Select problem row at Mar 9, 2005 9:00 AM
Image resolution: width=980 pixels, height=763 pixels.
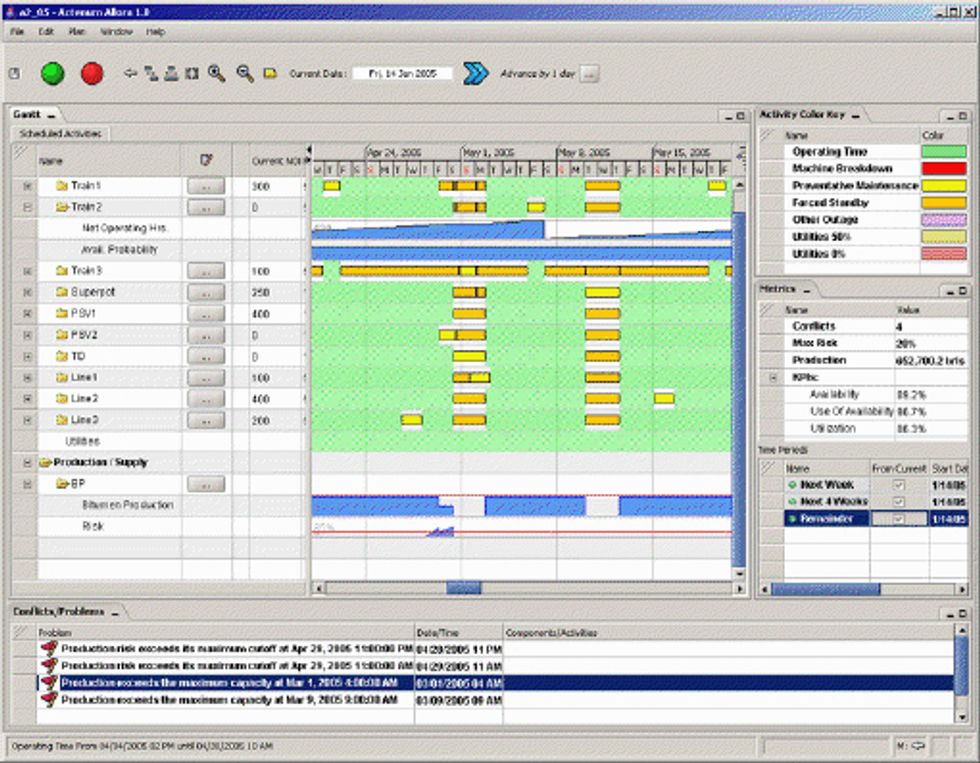click(x=496, y=700)
